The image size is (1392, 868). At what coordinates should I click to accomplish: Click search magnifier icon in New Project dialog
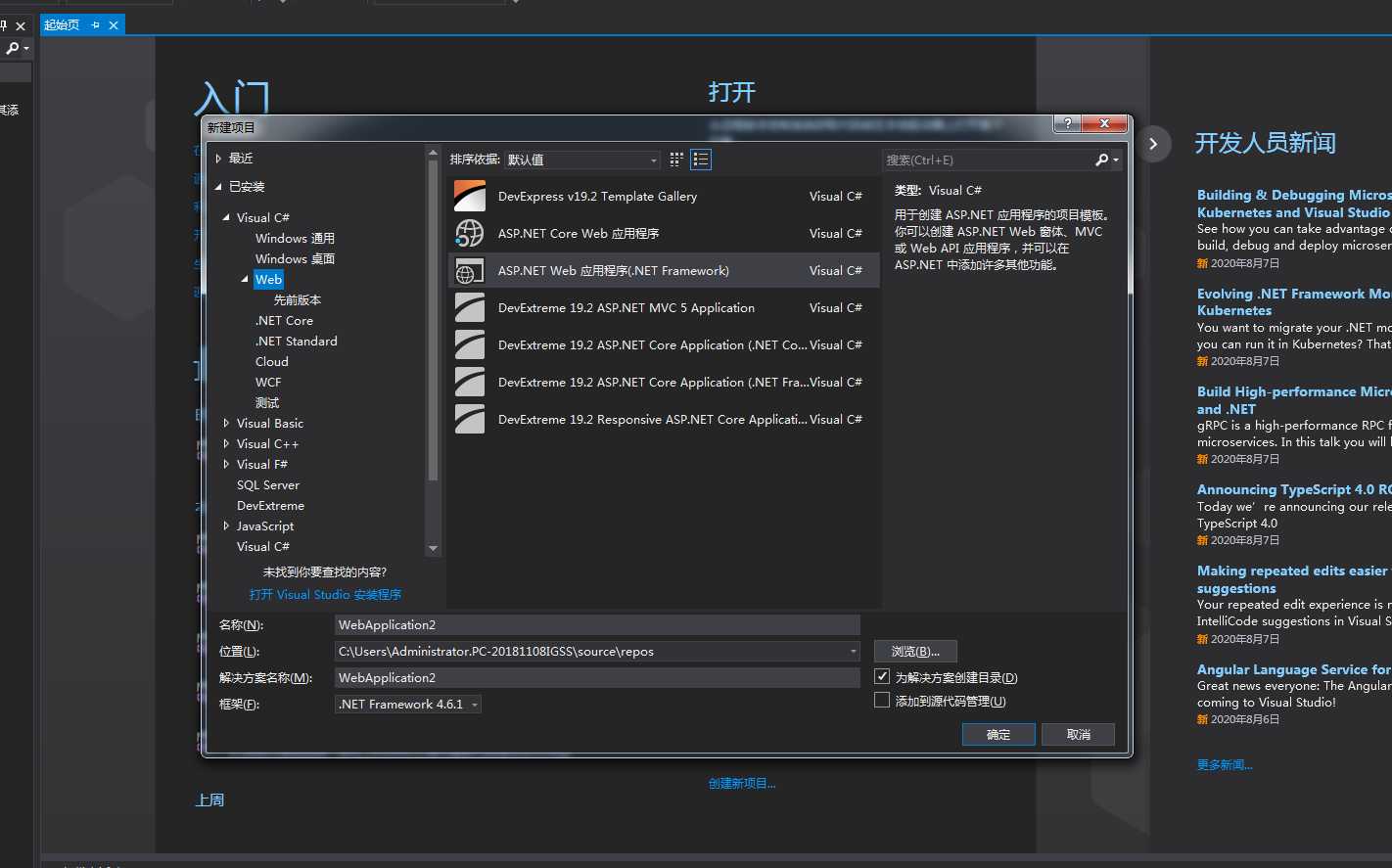pos(1101,160)
